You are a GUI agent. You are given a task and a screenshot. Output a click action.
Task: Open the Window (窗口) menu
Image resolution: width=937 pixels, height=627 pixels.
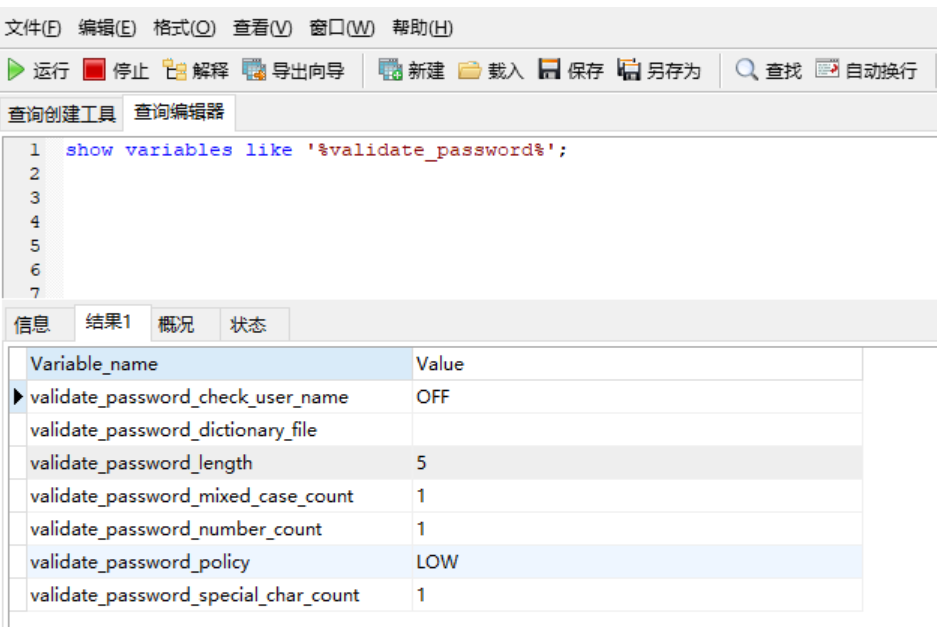[342, 27]
